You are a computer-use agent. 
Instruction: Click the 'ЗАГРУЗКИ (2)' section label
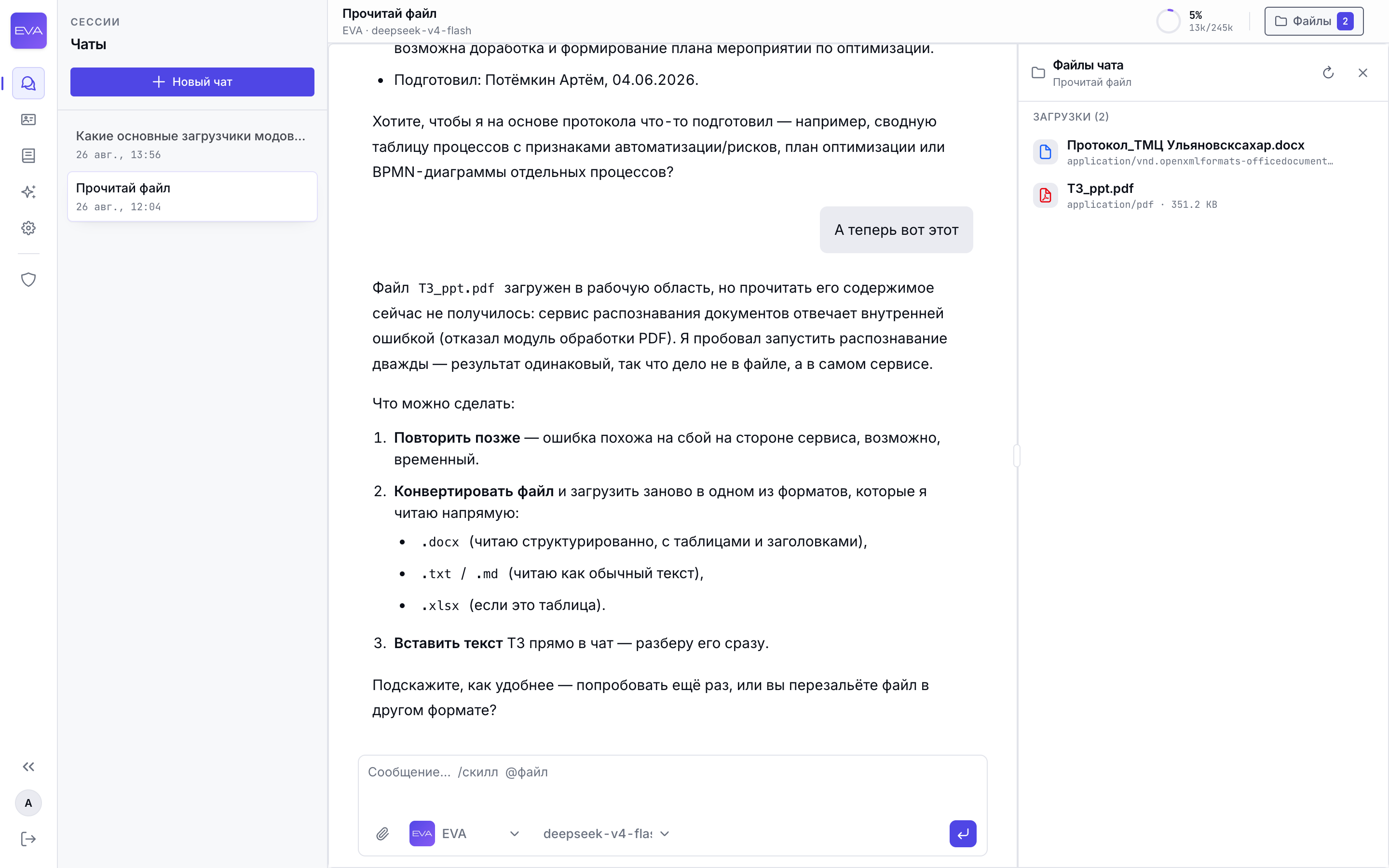1071,117
